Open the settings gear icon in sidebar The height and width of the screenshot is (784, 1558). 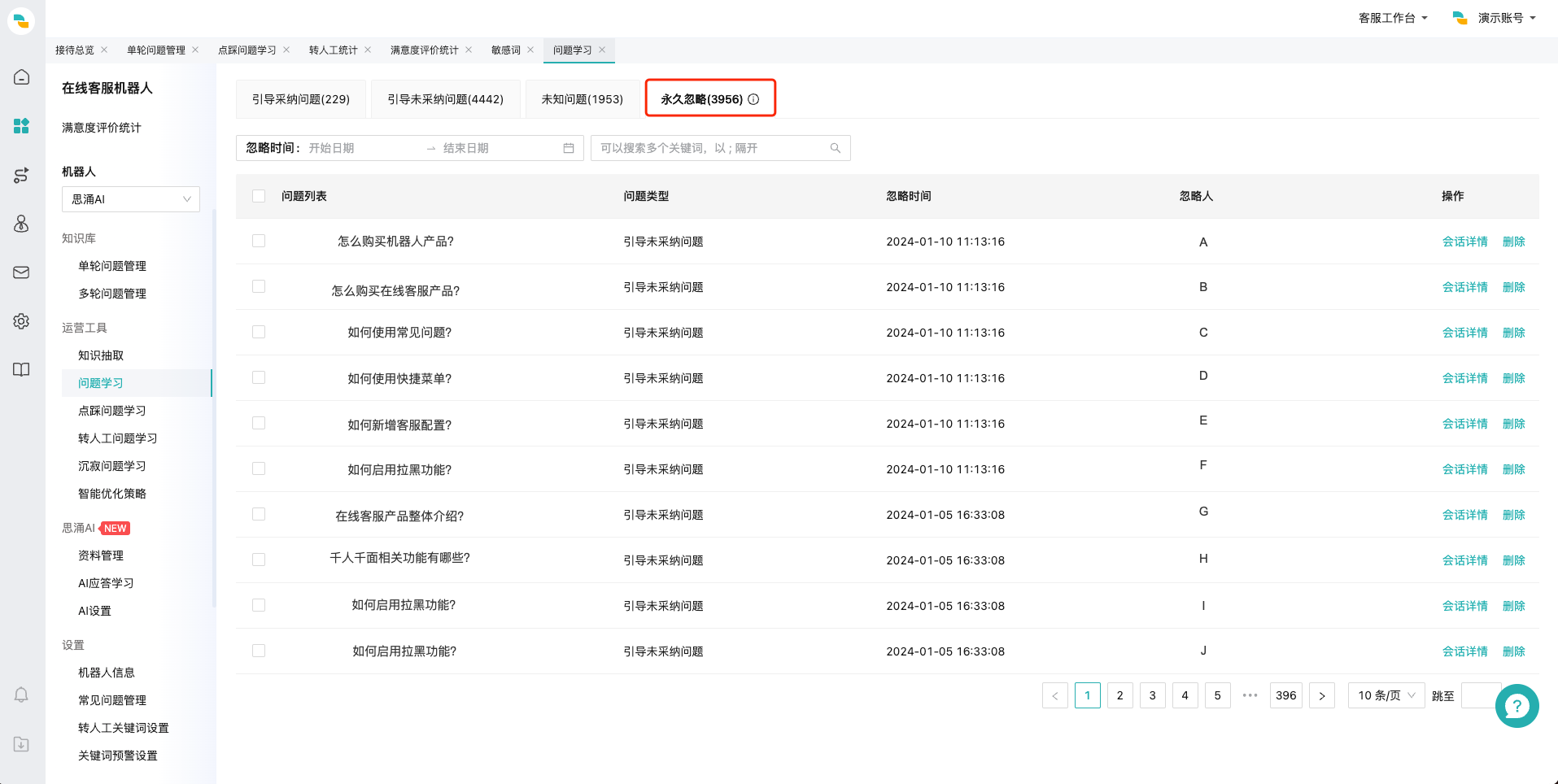pos(21,321)
